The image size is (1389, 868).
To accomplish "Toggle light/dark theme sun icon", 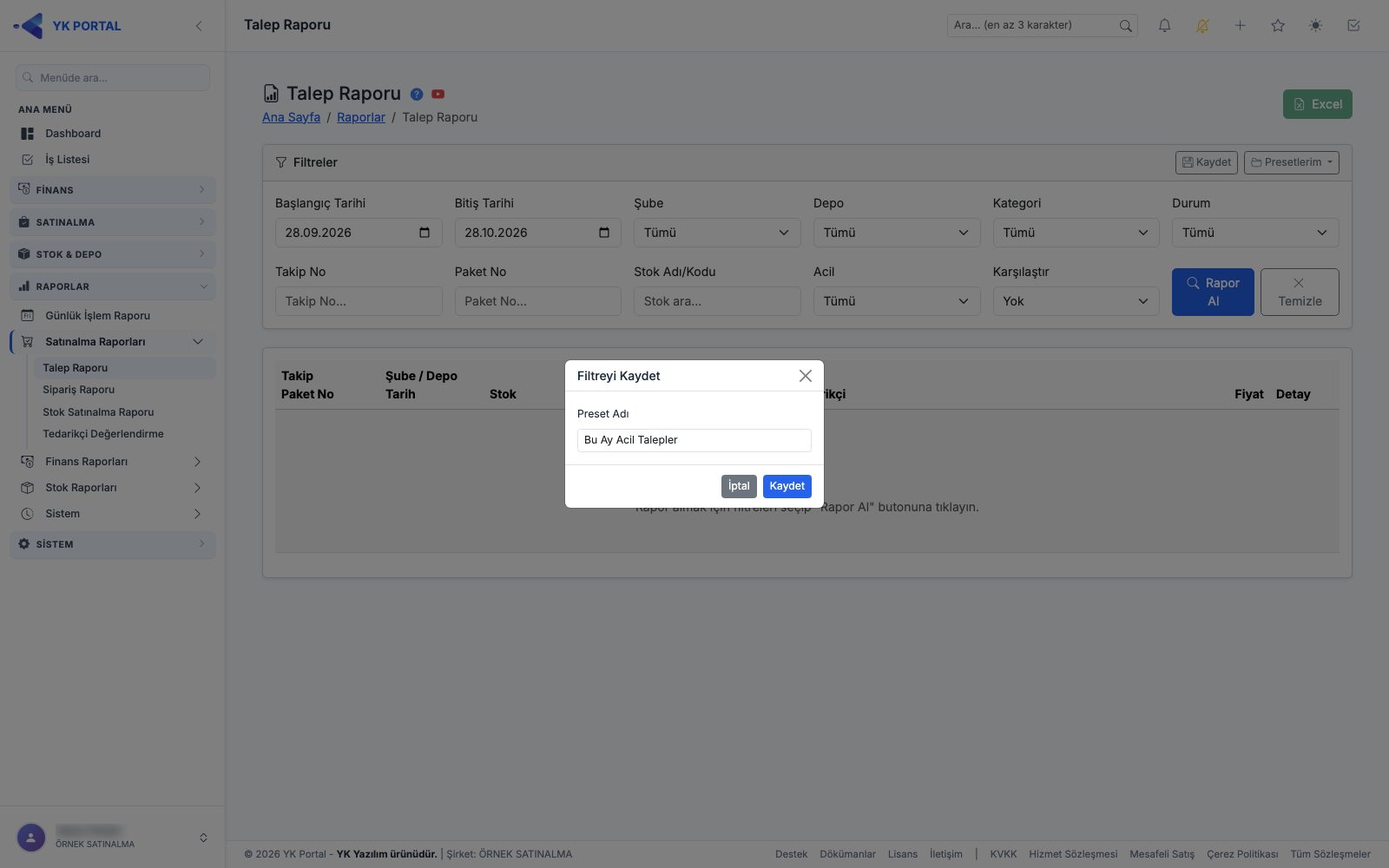I will 1315,26.
